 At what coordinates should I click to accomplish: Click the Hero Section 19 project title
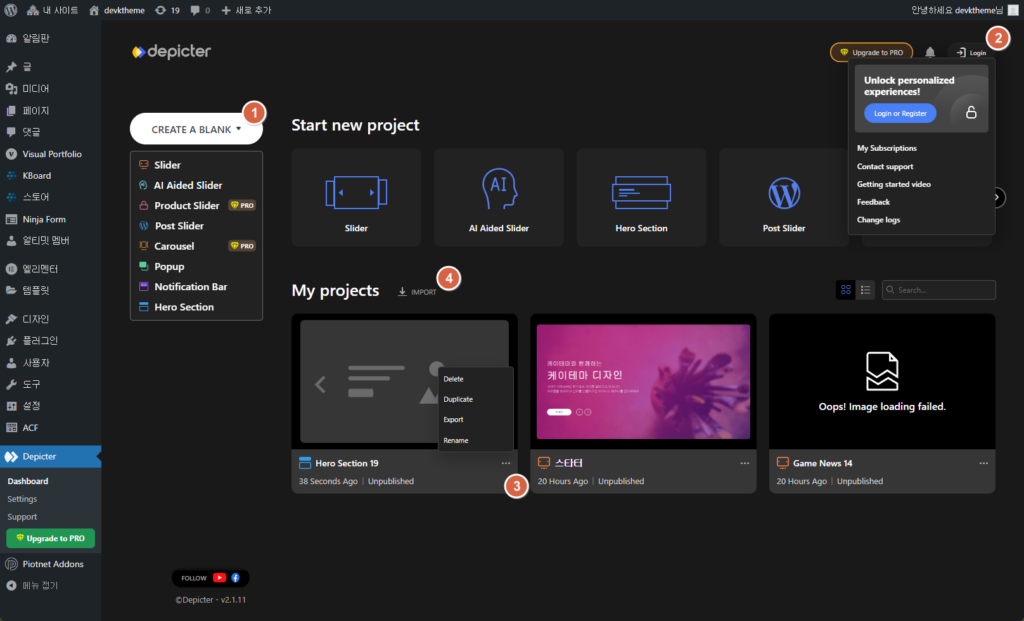347,463
